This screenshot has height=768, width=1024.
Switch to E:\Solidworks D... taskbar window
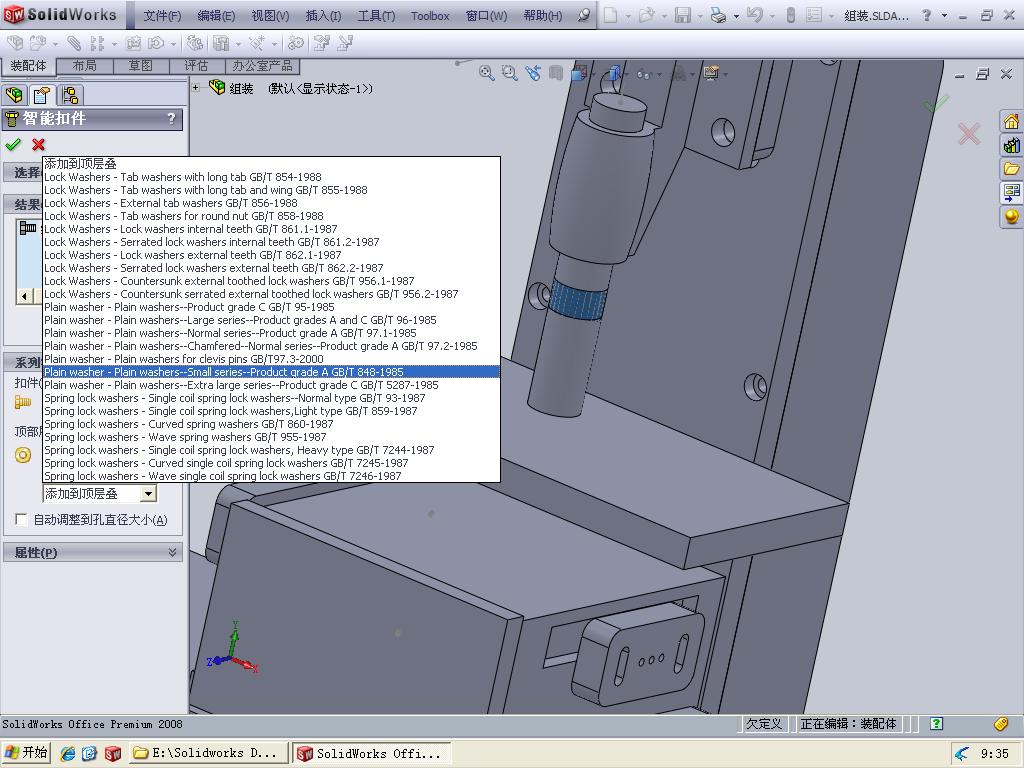click(208, 753)
